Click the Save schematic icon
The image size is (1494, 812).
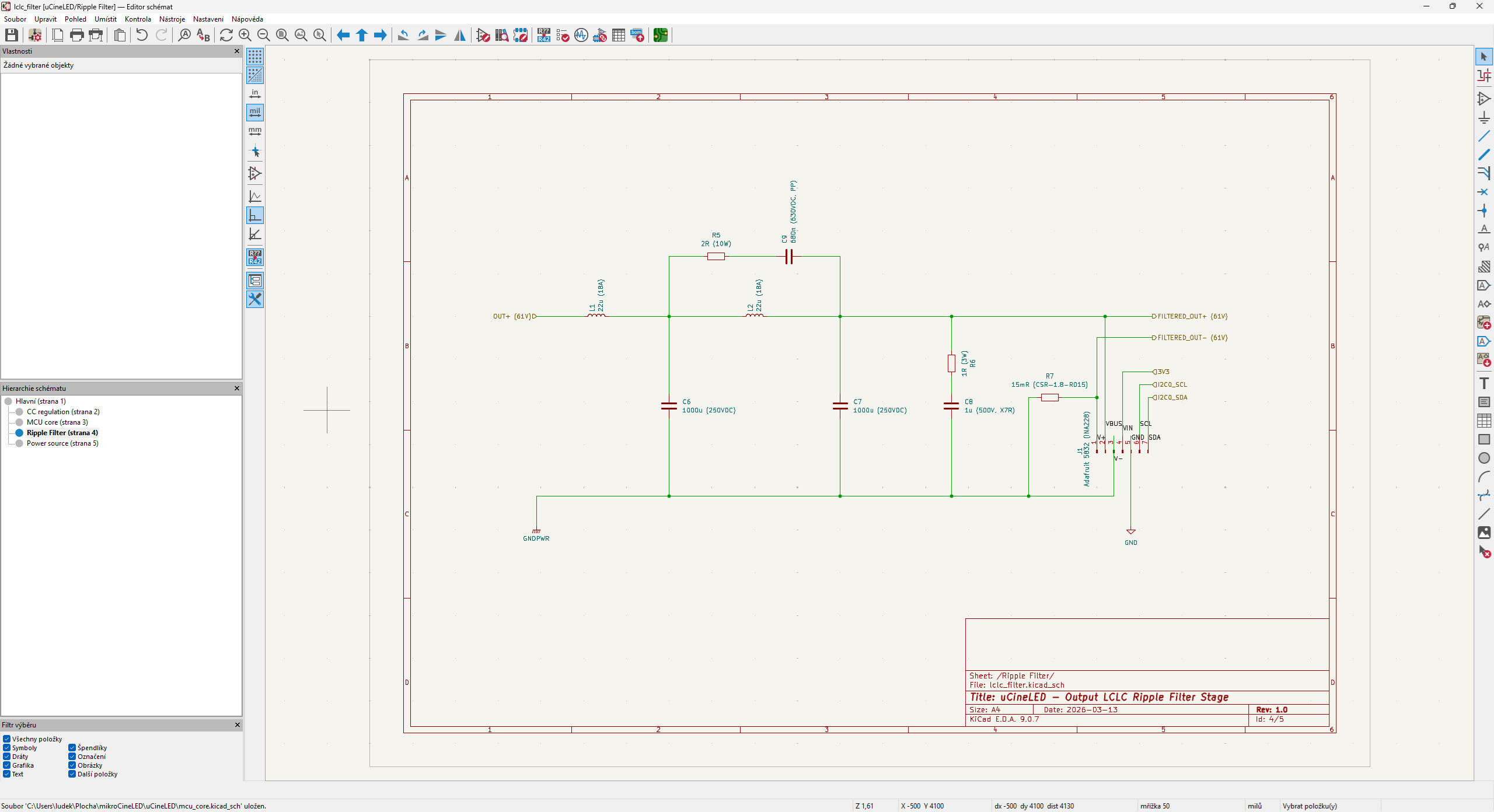pyautogui.click(x=11, y=36)
